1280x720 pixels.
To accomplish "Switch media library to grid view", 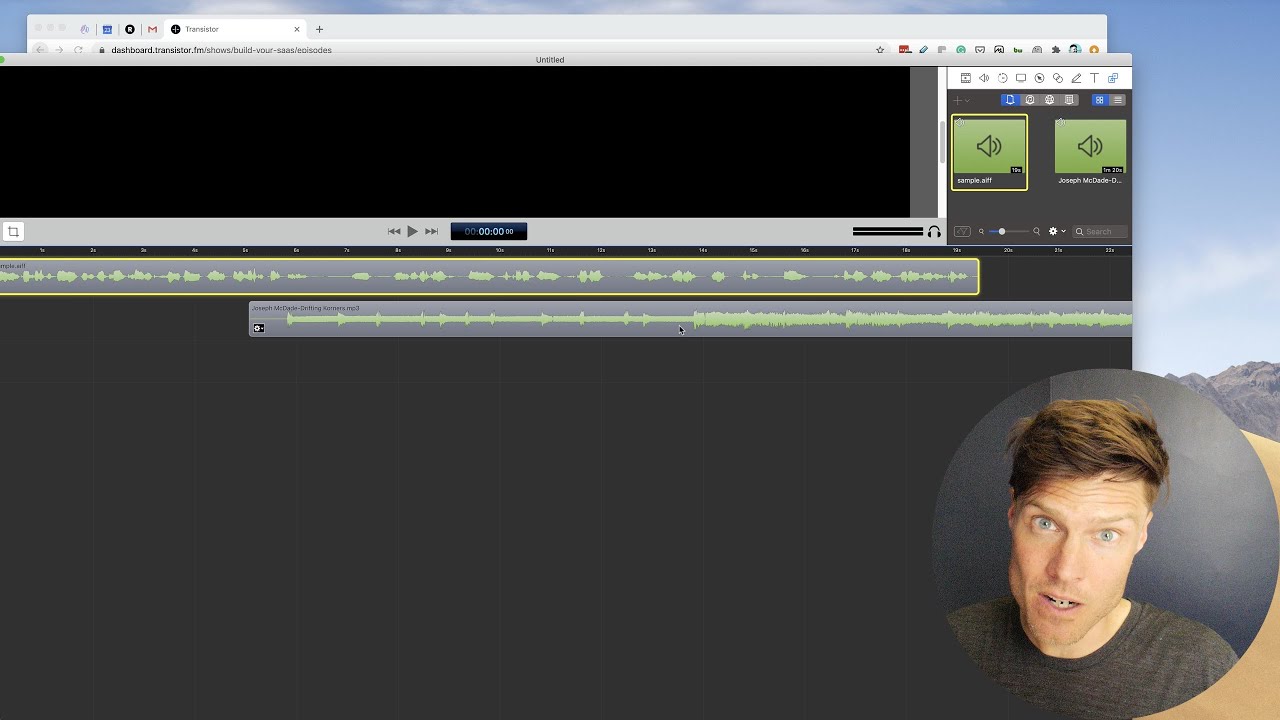I will 1099,100.
